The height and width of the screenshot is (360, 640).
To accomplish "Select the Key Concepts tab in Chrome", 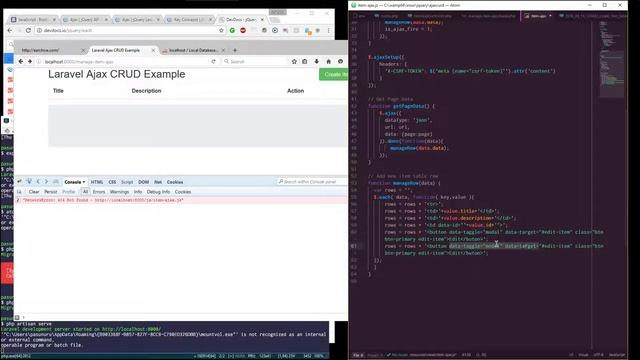I will pos(189,20).
